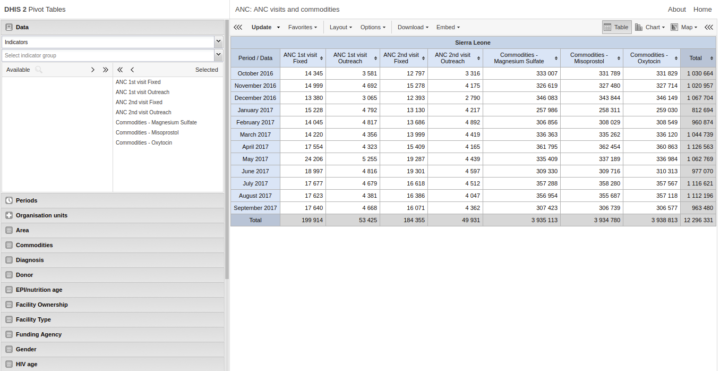Click right-side triple-chevron panel toggle icon
The width and height of the screenshot is (720, 371).
pos(709,28)
